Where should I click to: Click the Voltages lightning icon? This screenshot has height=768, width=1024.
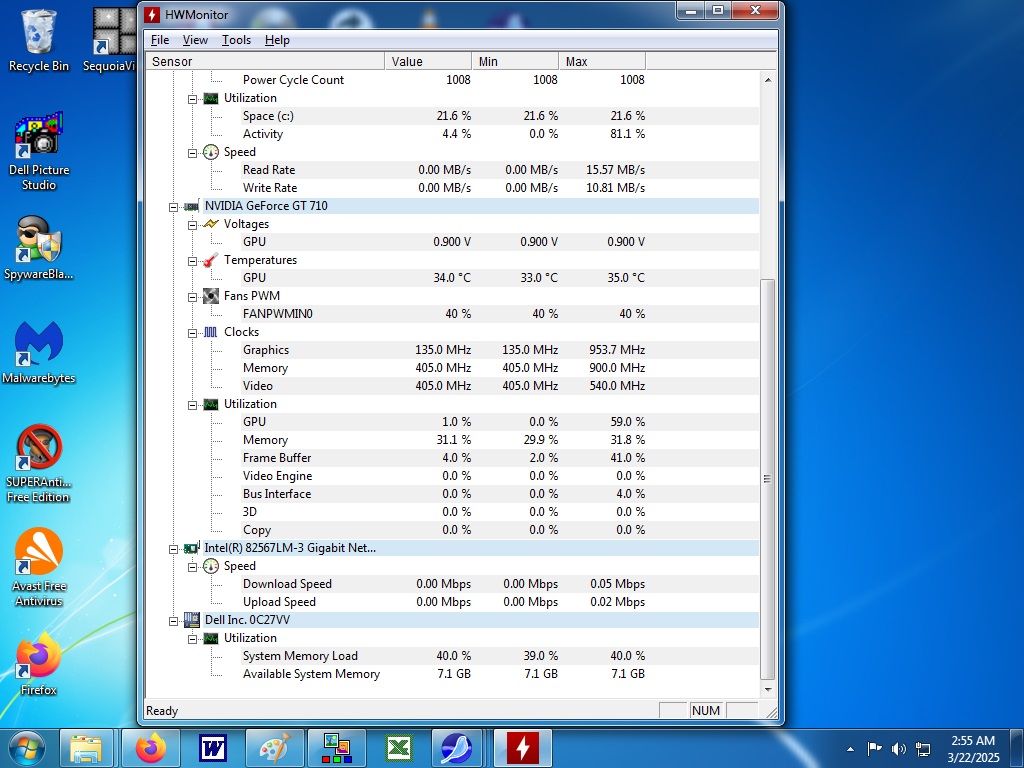pos(210,224)
